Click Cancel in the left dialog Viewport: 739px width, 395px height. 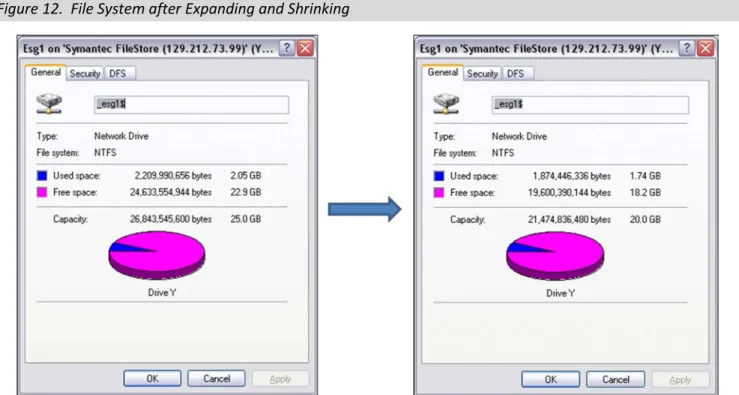(x=216, y=379)
